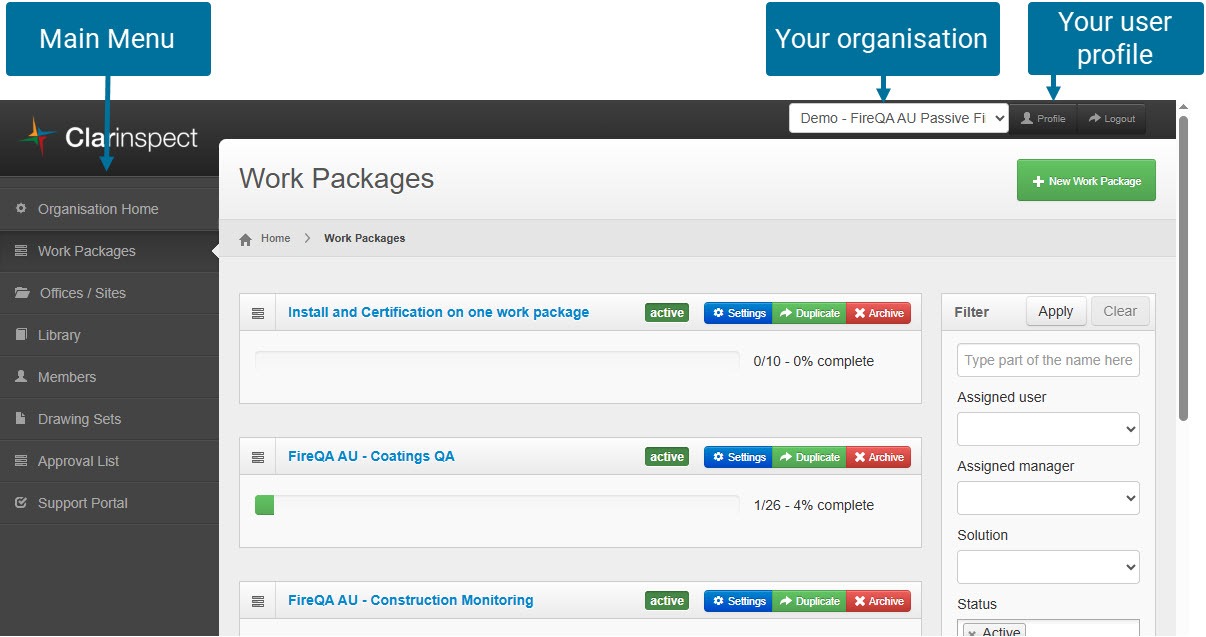Expand the Assigned manager dropdown
This screenshot has height=637, width=1206.
coord(1047,498)
